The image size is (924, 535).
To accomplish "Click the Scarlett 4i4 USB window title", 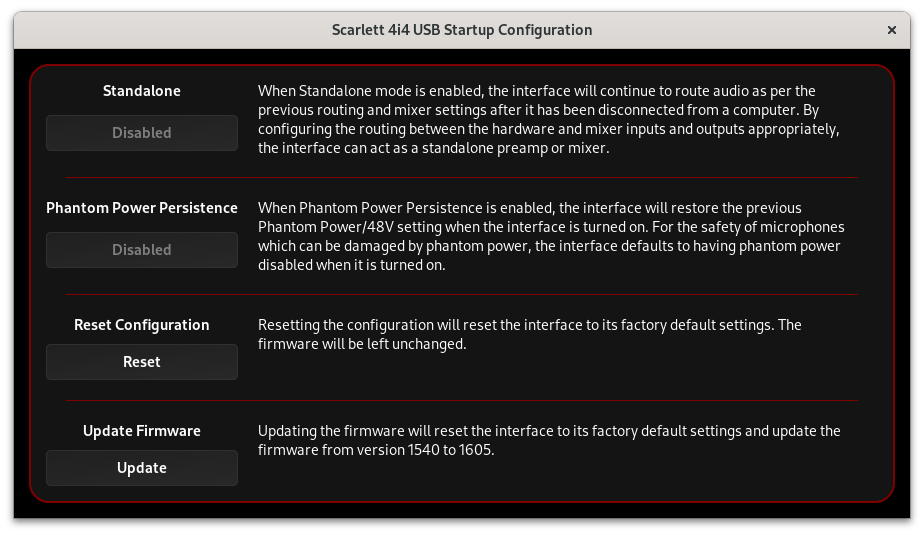I will [x=461, y=30].
